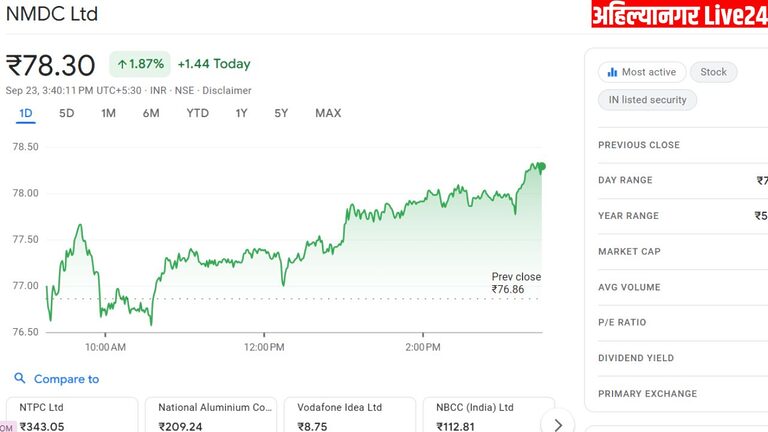768x432 pixels.
Task: Open the NTPC Ltd stock card
Action: tap(71, 416)
